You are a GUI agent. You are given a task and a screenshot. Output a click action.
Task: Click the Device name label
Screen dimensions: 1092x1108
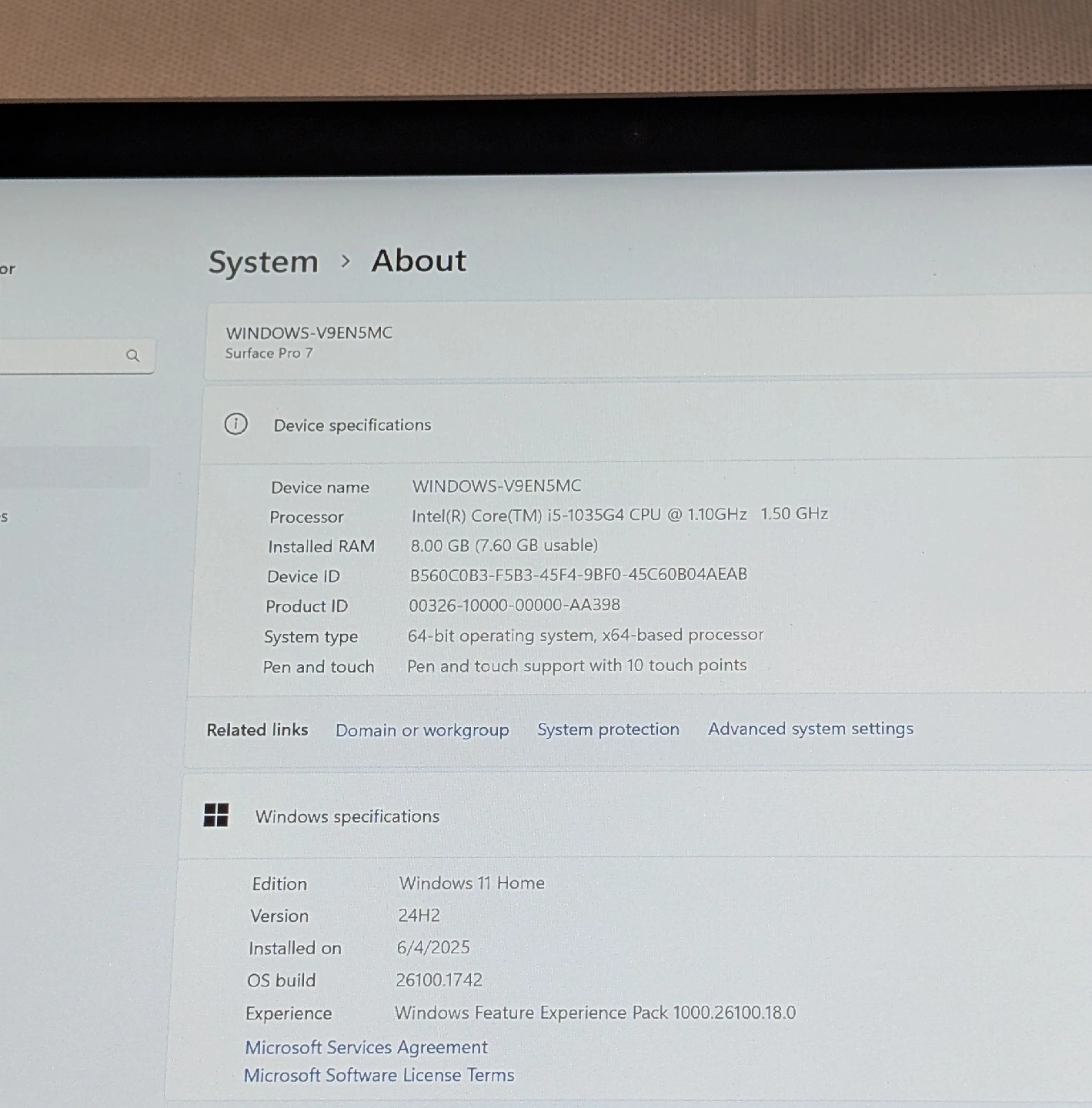[x=320, y=488]
